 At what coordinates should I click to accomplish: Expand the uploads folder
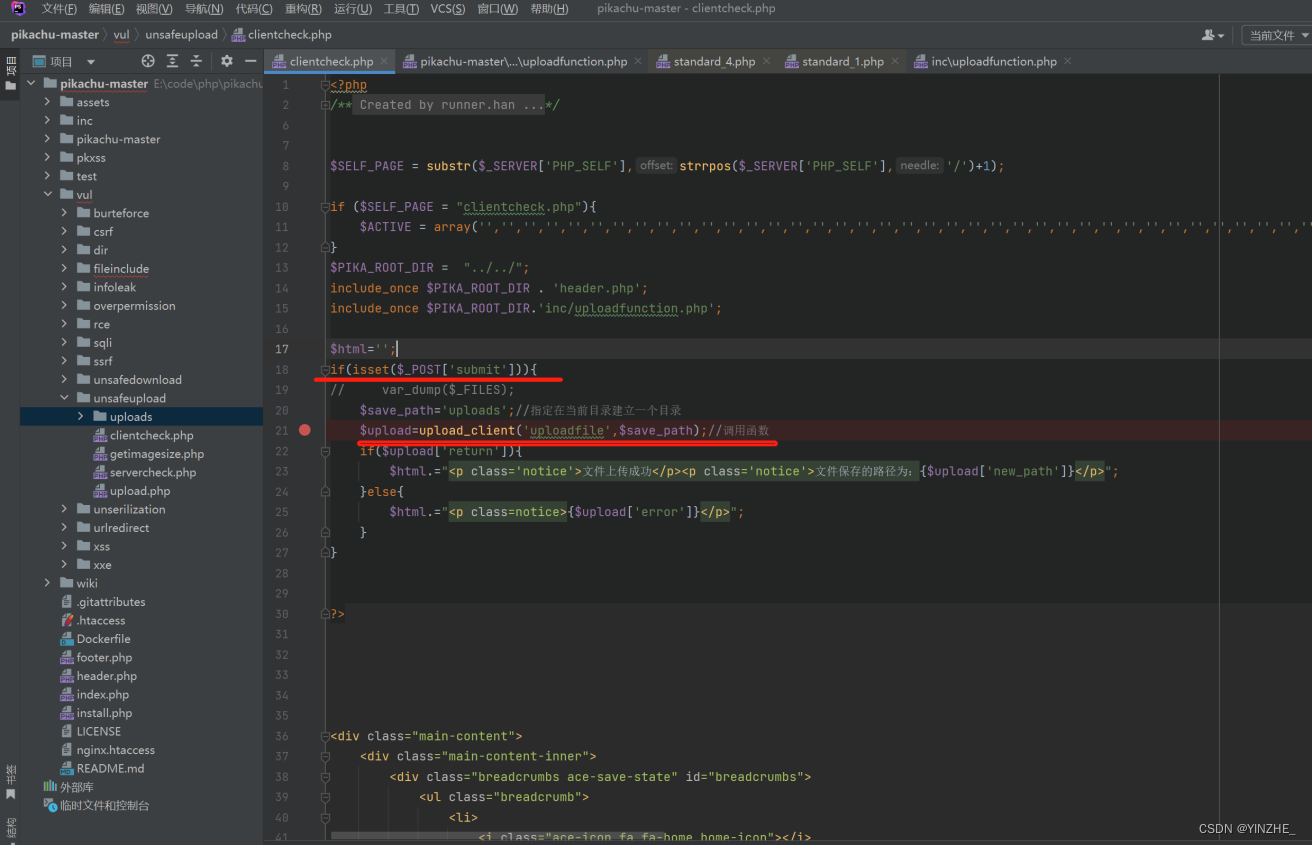(x=81, y=417)
